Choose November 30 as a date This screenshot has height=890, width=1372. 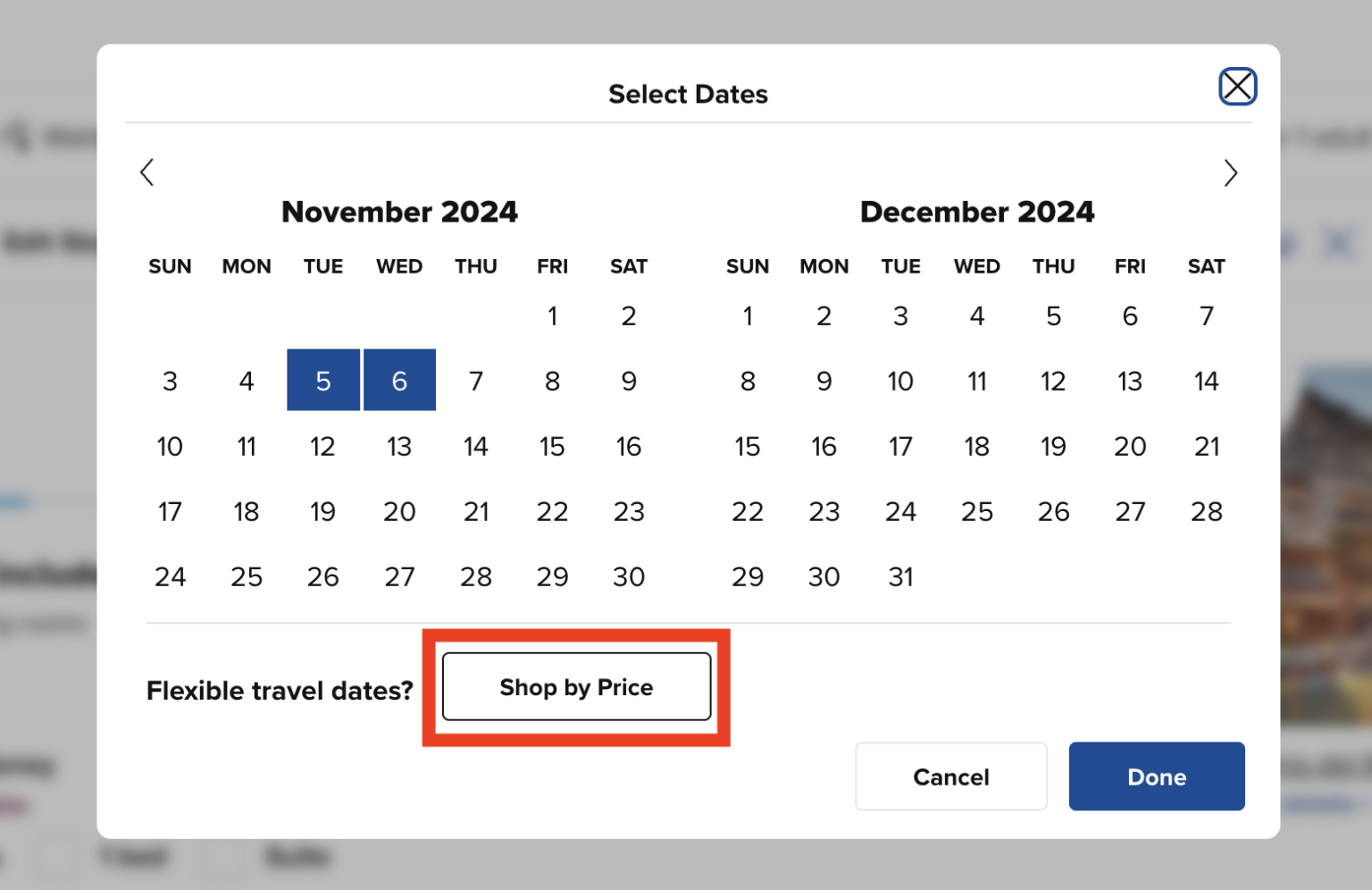(629, 576)
